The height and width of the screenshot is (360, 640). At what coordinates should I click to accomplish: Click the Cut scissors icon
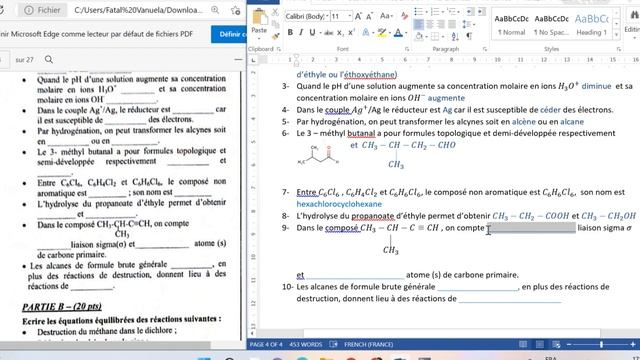point(275,13)
